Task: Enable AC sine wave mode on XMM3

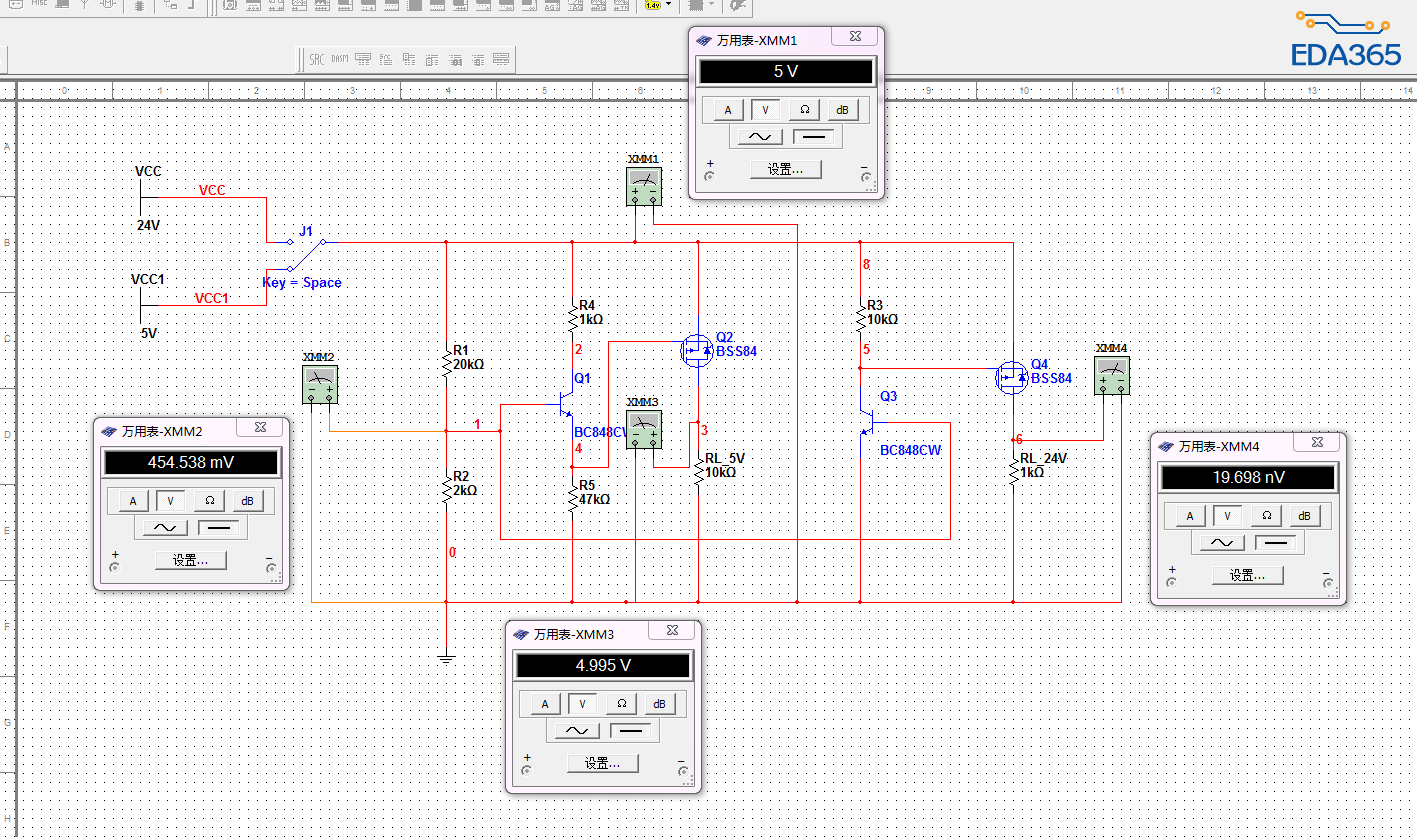Action: tap(577, 731)
